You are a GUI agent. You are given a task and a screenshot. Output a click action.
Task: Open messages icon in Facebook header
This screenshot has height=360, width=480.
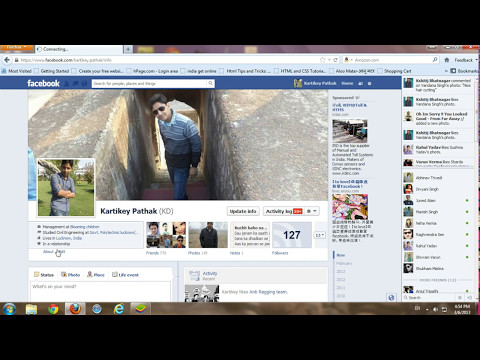pos(75,83)
